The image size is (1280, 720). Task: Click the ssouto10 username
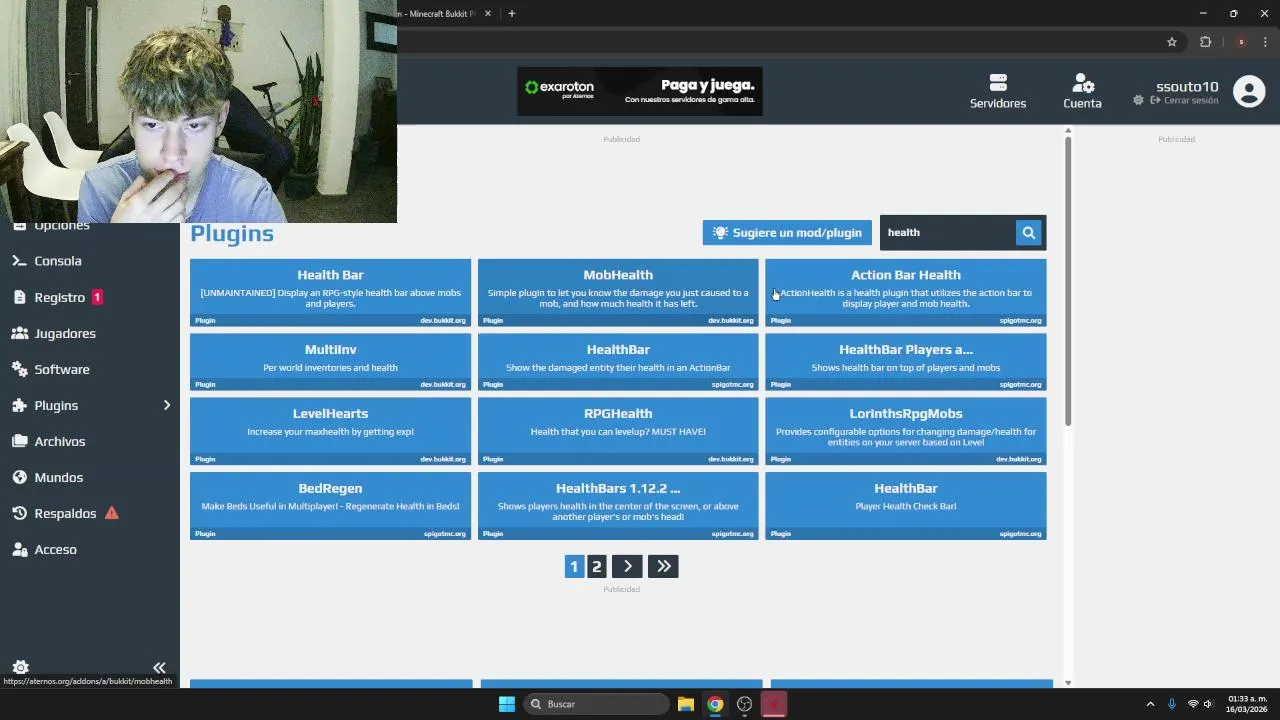[x=1187, y=86]
